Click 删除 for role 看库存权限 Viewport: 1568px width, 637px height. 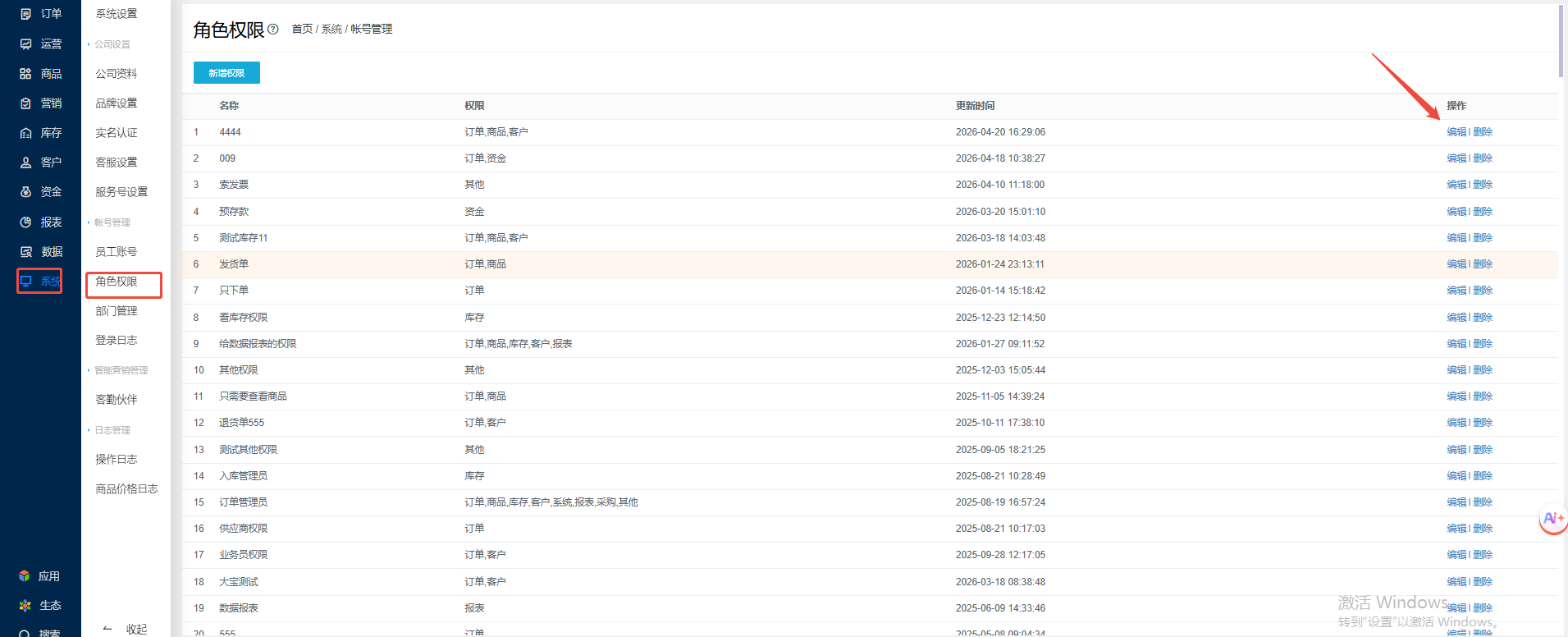(1483, 318)
